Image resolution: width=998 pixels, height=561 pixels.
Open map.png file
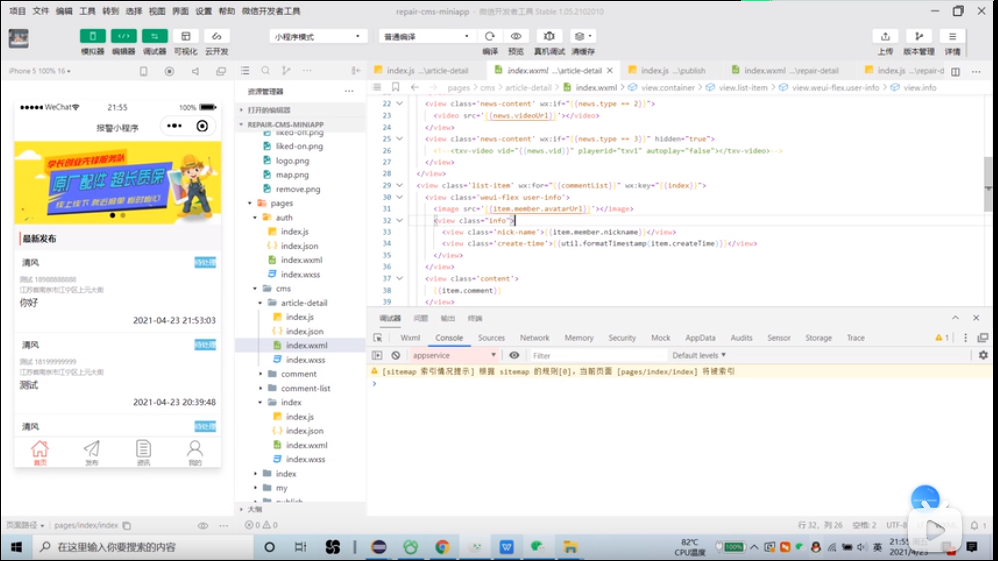pos(292,174)
